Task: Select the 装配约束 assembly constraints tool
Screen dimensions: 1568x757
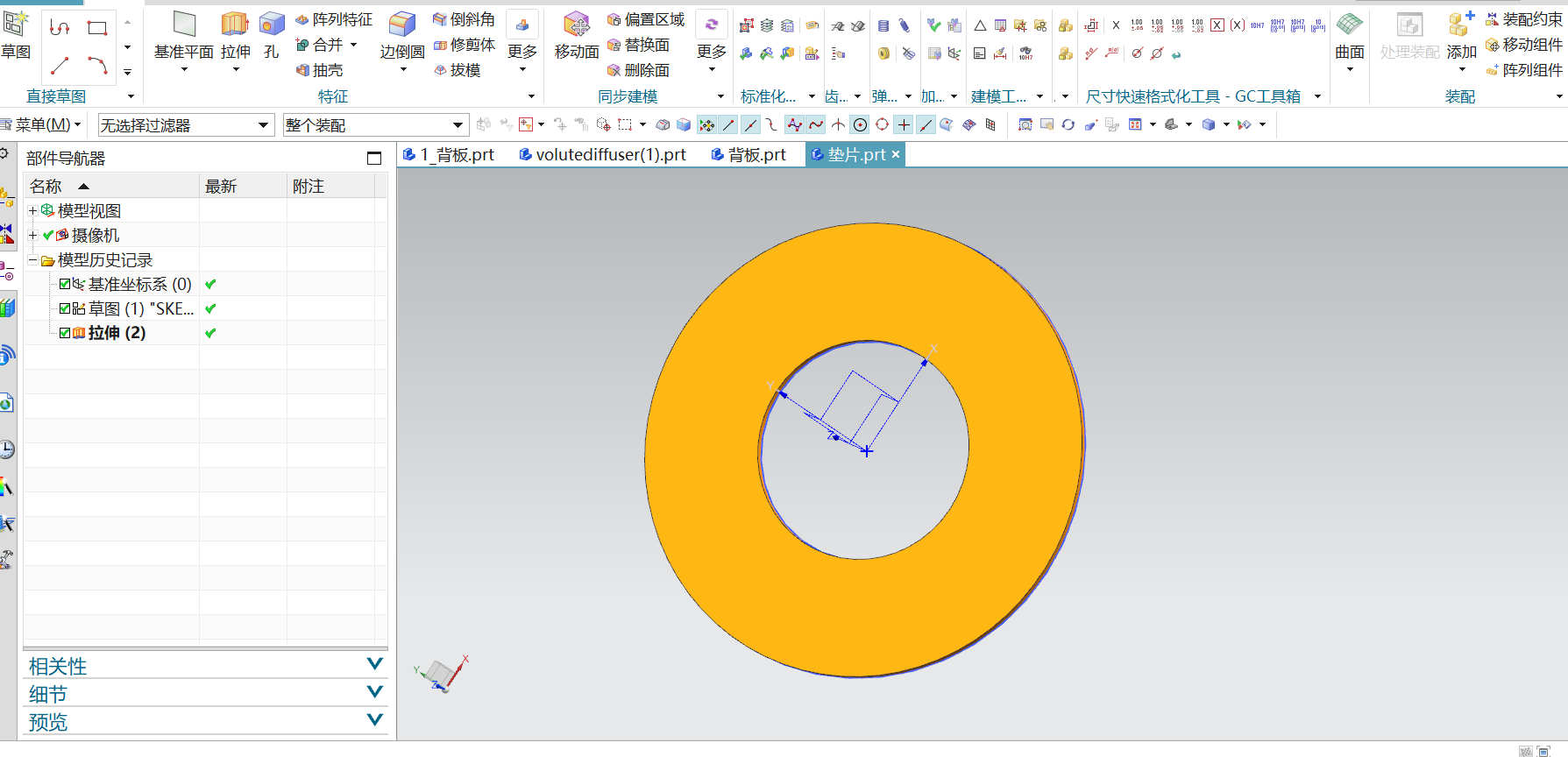Action: [1524, 19]
